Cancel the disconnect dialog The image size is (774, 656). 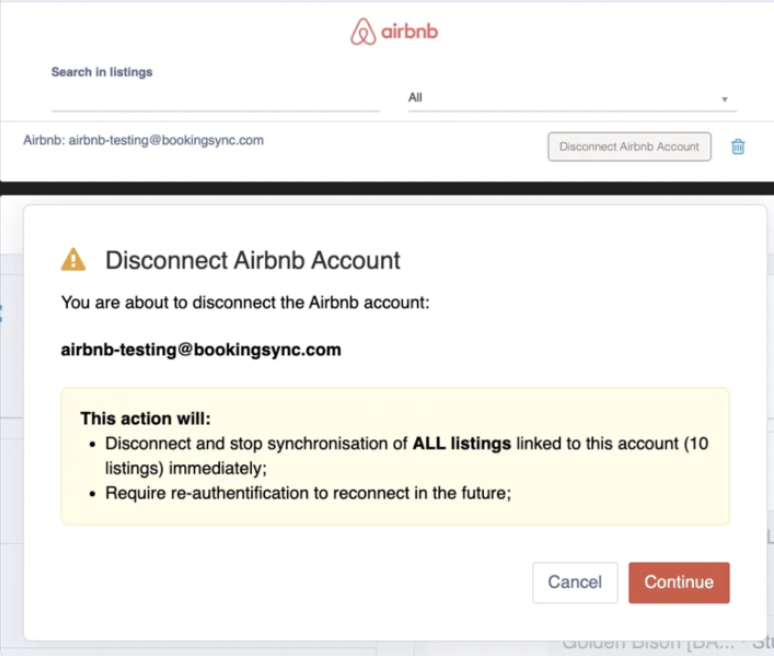coord(575,582)
